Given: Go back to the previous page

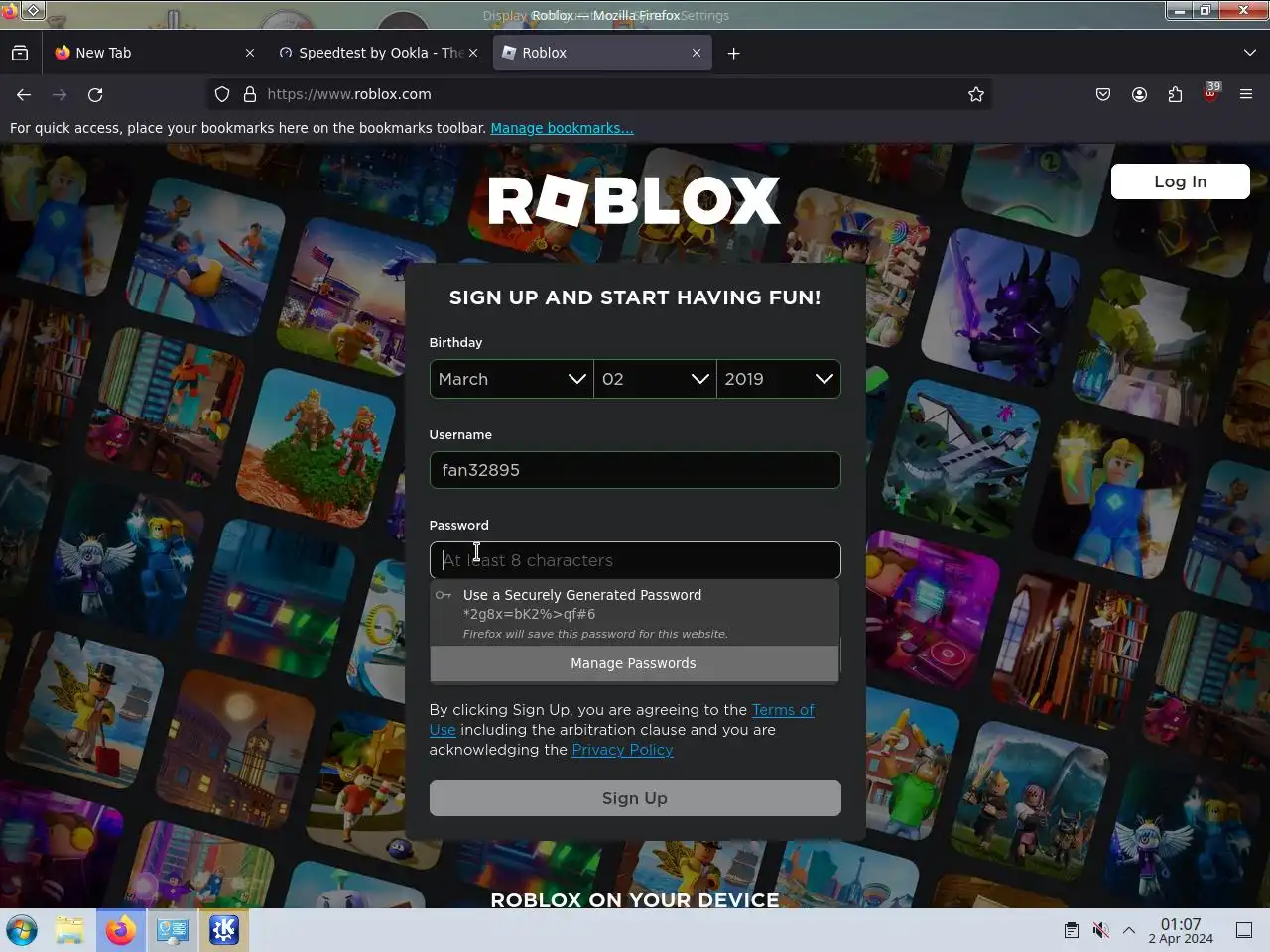Looking at the screenshot, I should (x=24, y=94).
